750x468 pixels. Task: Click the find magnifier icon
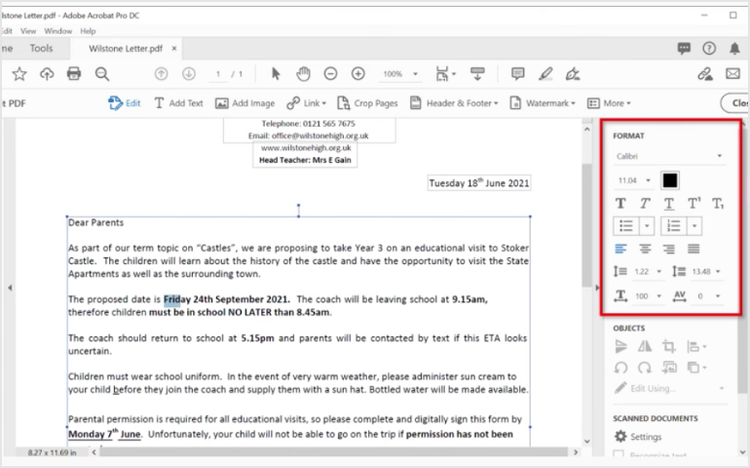click(102, 74)
